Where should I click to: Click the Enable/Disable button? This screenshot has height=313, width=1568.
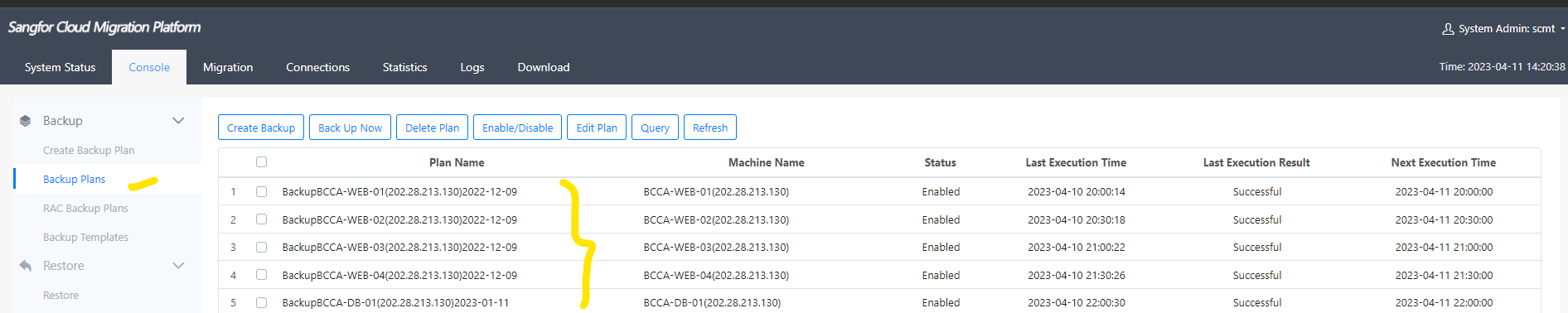click(517, 128)
